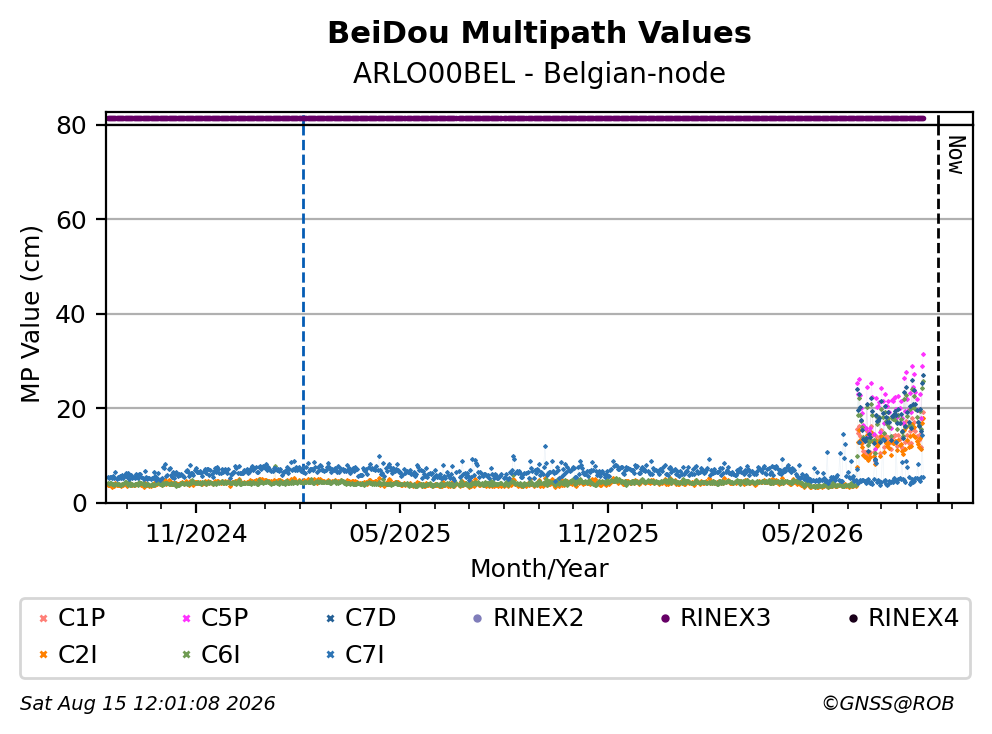Click the blue dashed vertical event line
The image size is (992, 734).
pos(303,310)
